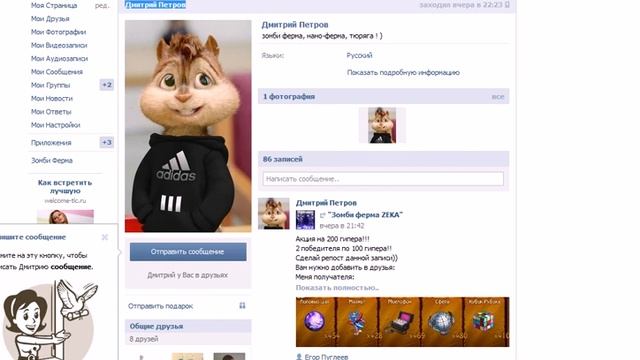Image resolution: width=640 pixels, height=360 pixels.
Task: Open the Общие друзья section header
Action: [188, 326]
